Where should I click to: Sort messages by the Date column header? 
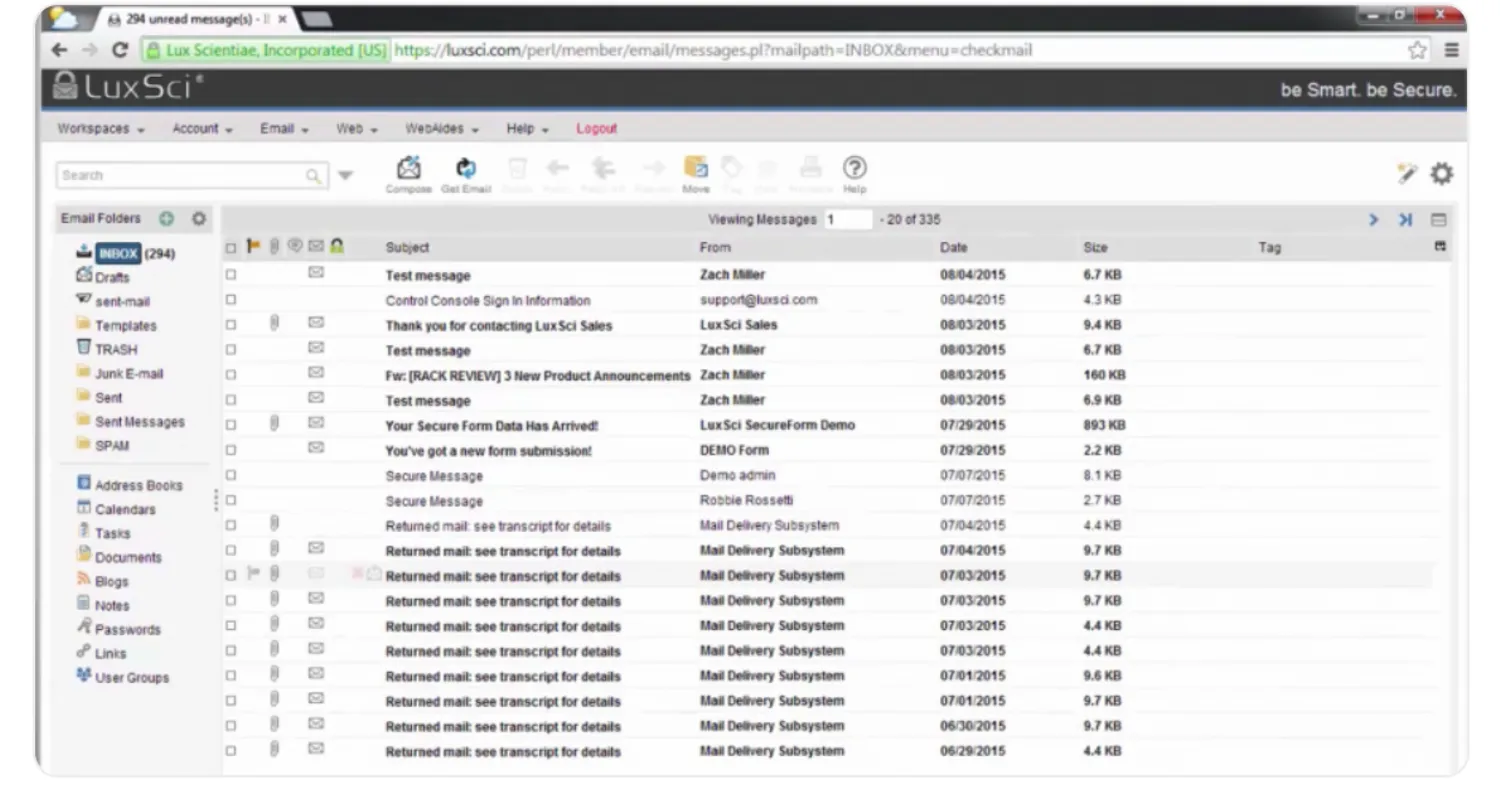[x=954, y=247]
